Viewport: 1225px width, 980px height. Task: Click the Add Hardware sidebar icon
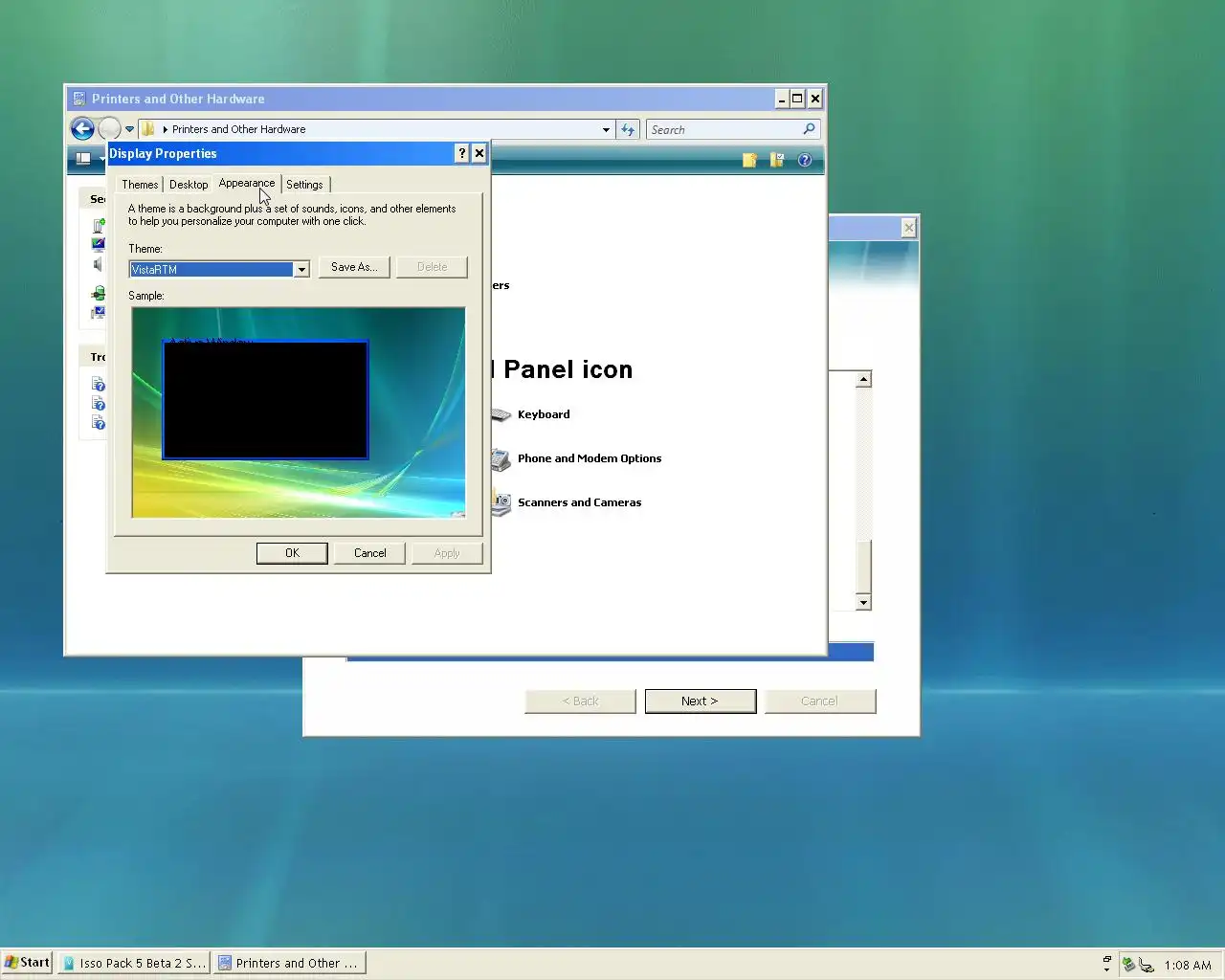99,226
